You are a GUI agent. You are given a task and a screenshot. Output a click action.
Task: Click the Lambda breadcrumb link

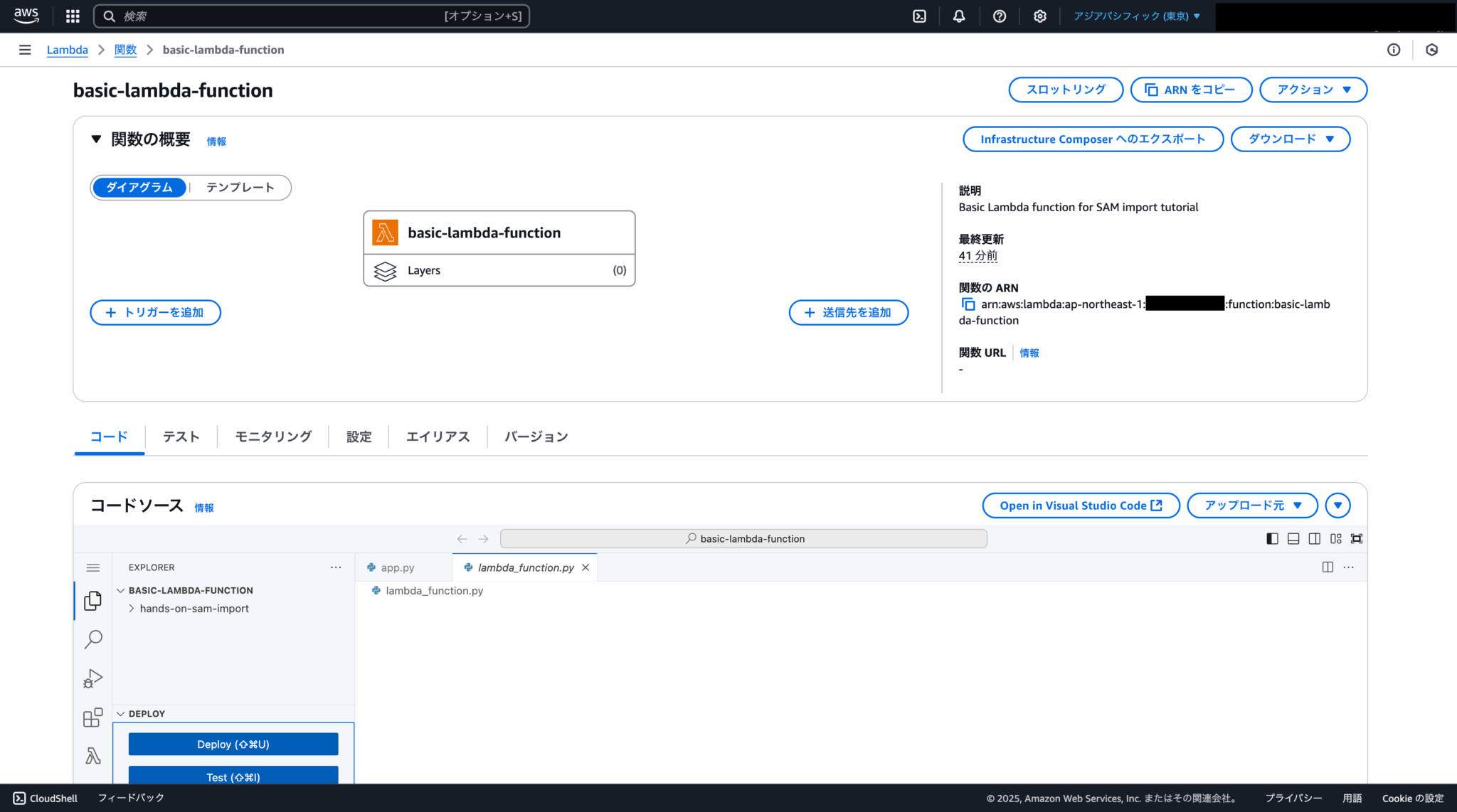[68, 50]
